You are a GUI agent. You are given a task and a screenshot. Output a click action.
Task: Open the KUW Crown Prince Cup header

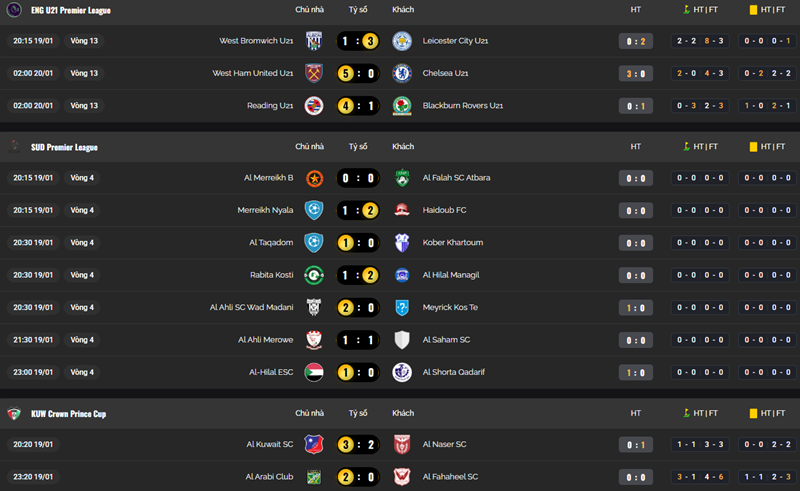(68, 413)
